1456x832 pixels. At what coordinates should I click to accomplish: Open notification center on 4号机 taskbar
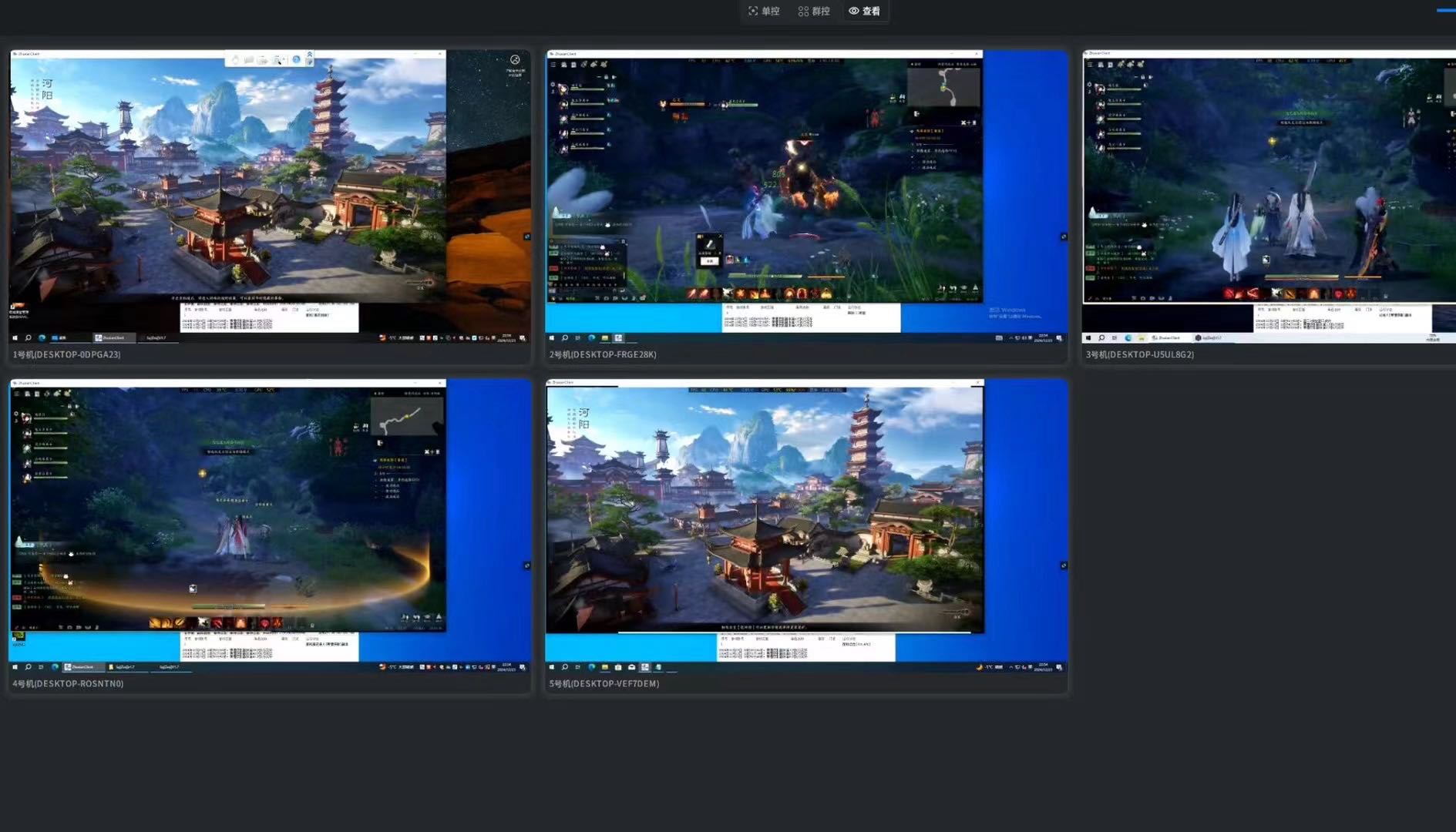tap(523, 666)
